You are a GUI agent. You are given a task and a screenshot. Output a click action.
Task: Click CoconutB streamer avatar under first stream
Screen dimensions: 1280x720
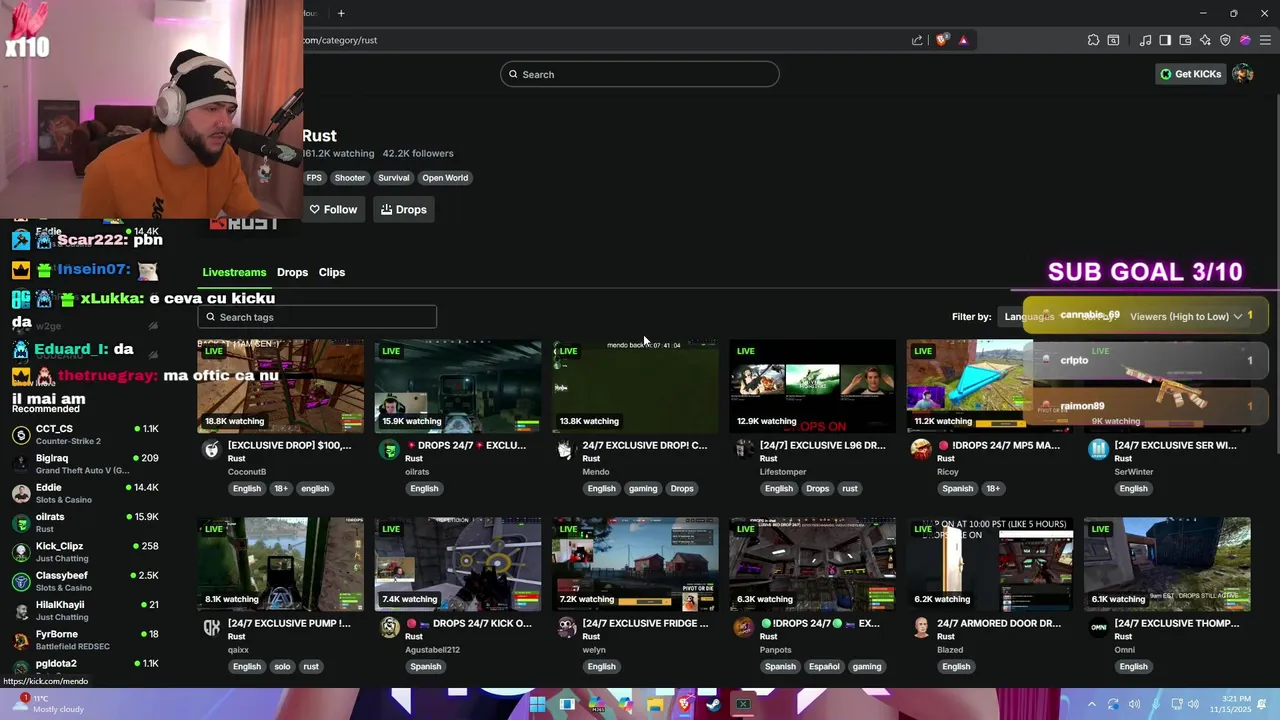pos(211,450)
